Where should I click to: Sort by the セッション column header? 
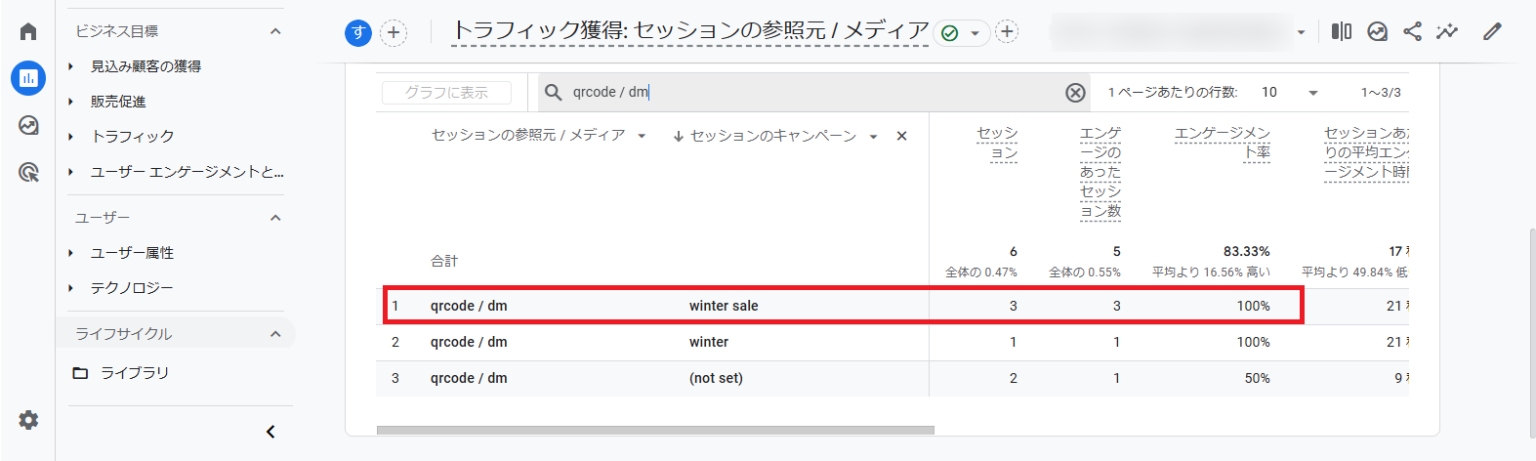coord(997,144)
